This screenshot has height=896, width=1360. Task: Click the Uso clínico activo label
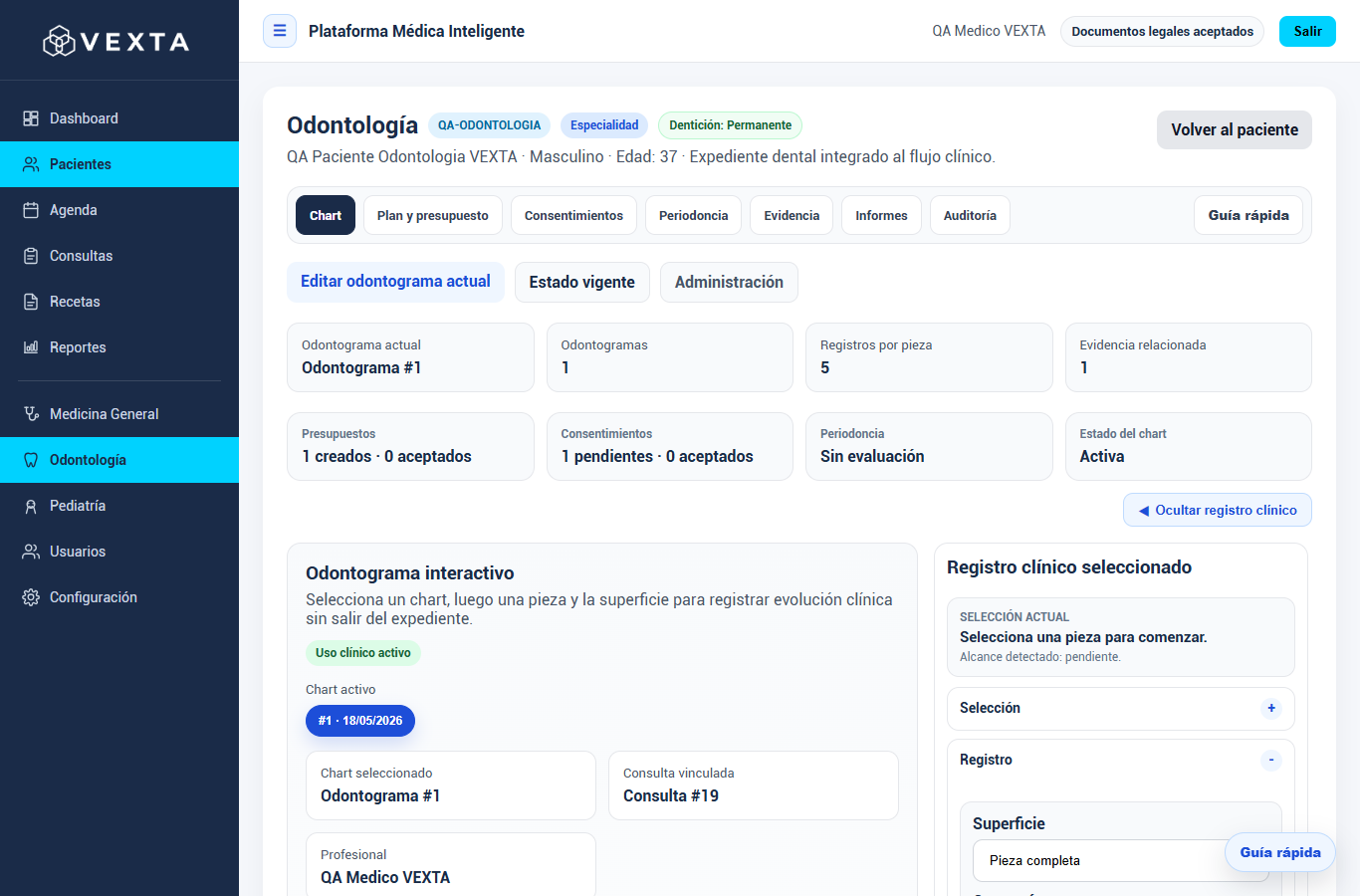[x=363, y=653]
